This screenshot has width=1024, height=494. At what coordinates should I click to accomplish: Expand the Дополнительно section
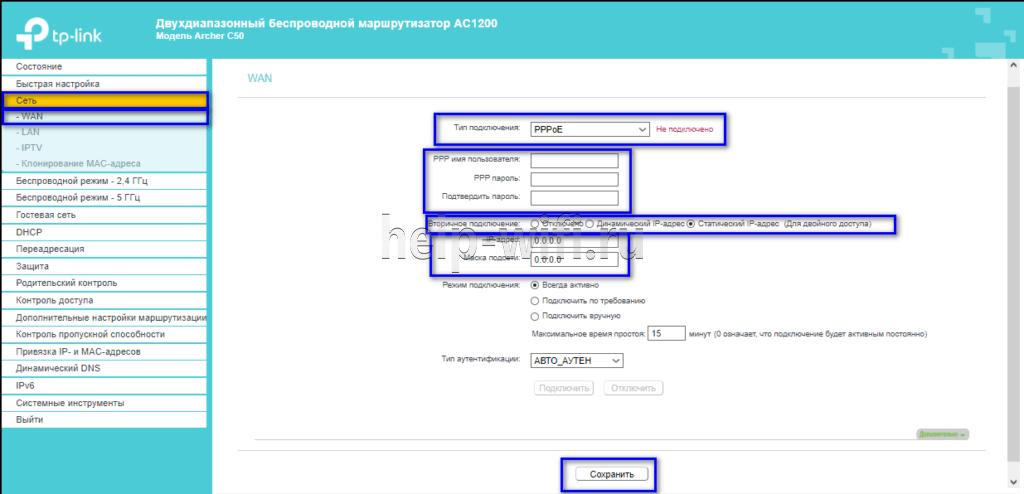[x=942, y=434]
